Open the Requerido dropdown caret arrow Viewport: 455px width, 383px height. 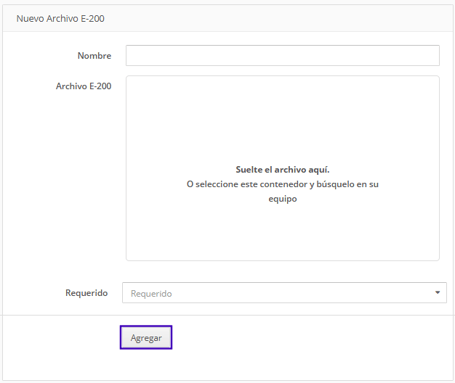437,293
